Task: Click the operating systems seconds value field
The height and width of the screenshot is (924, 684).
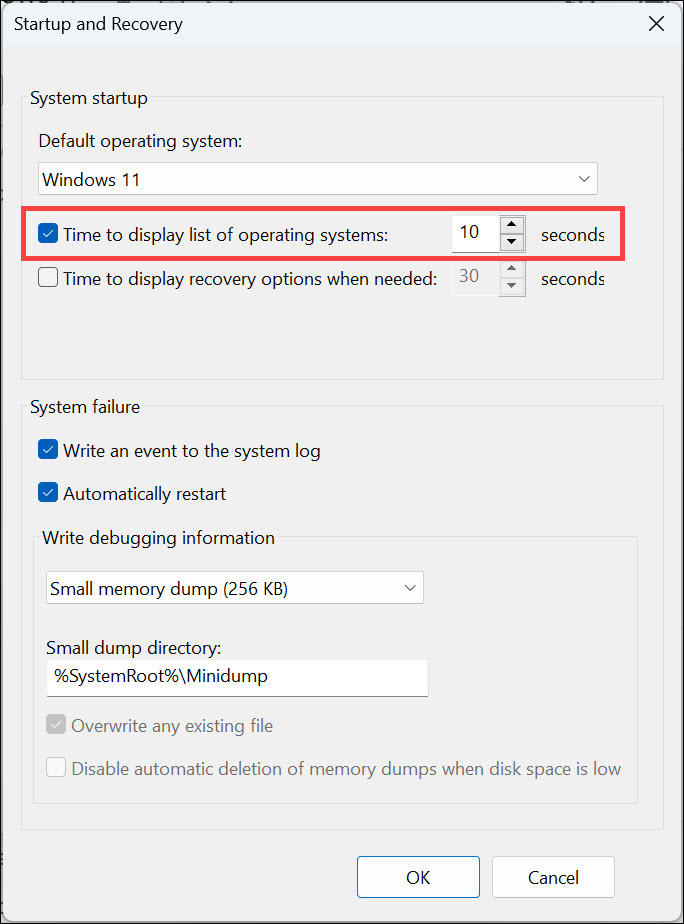Action: (x=472, y=234)
